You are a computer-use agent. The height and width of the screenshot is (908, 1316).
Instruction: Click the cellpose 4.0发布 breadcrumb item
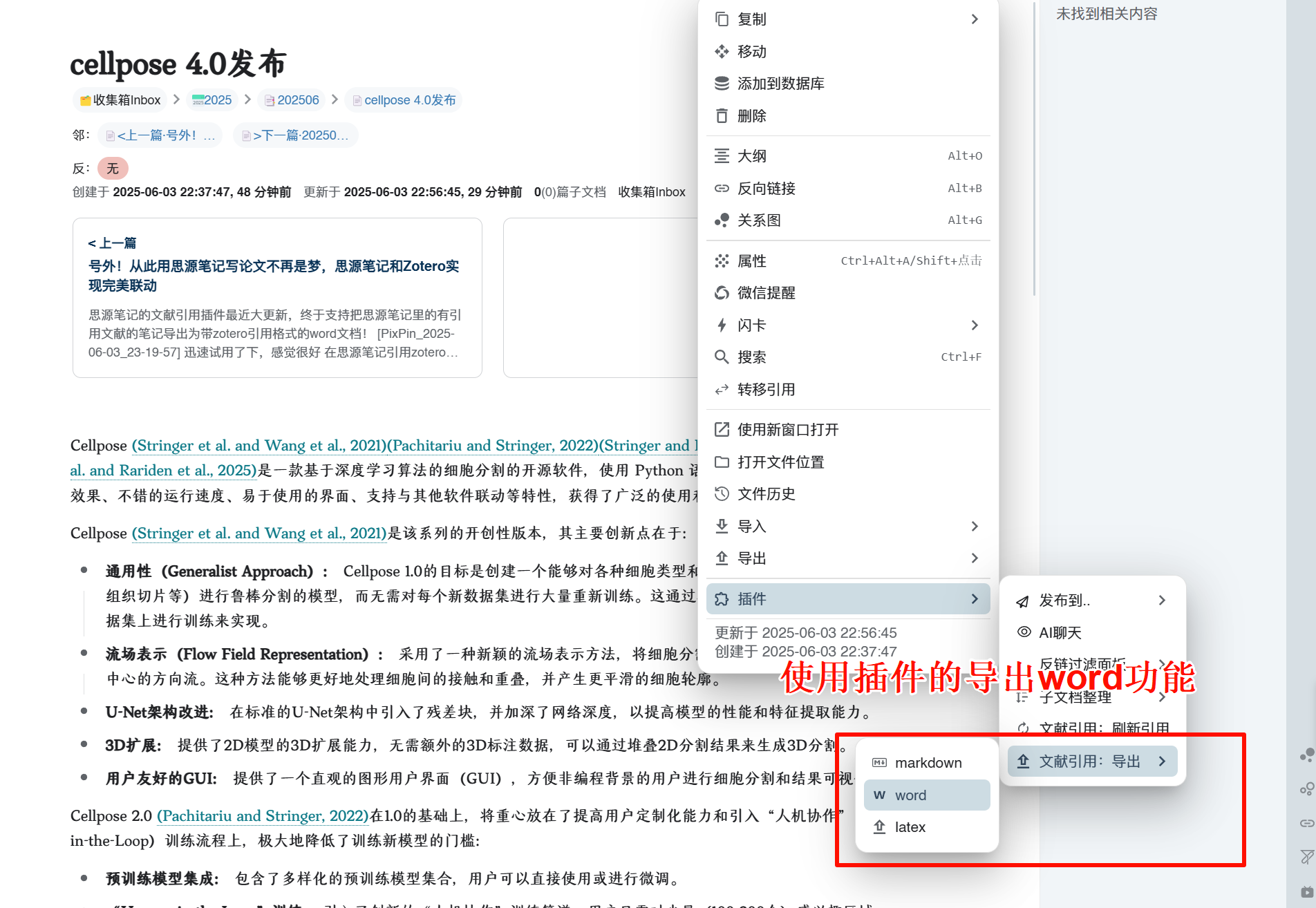404,100
